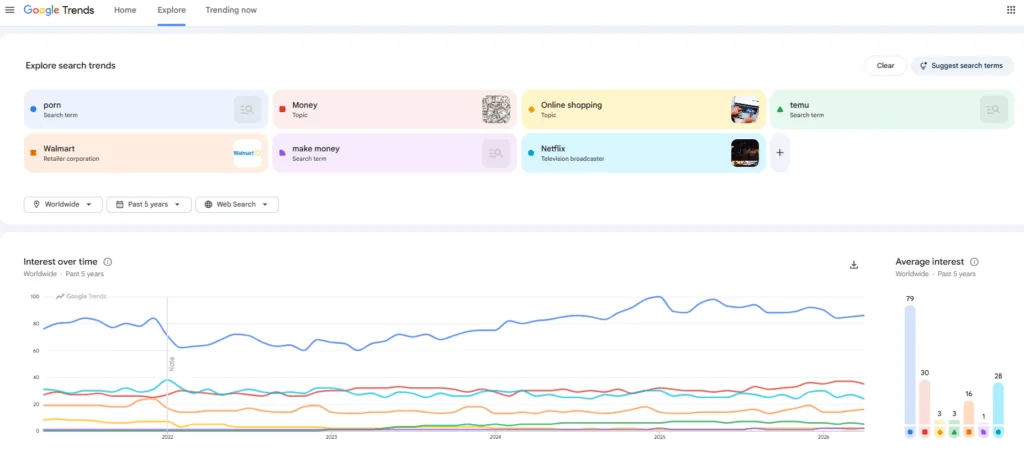The image size is (1024, 458).
Task: Click the 2023 label on time axis
Action: 331,437
